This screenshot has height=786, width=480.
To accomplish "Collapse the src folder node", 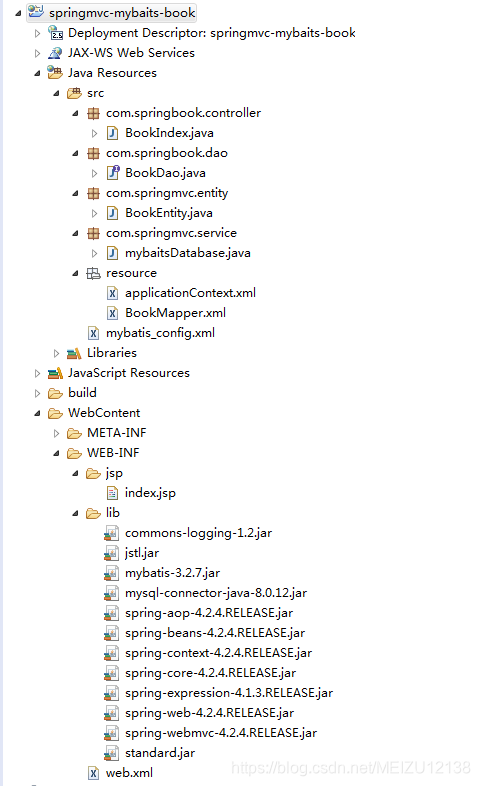I will pos(57,93).
